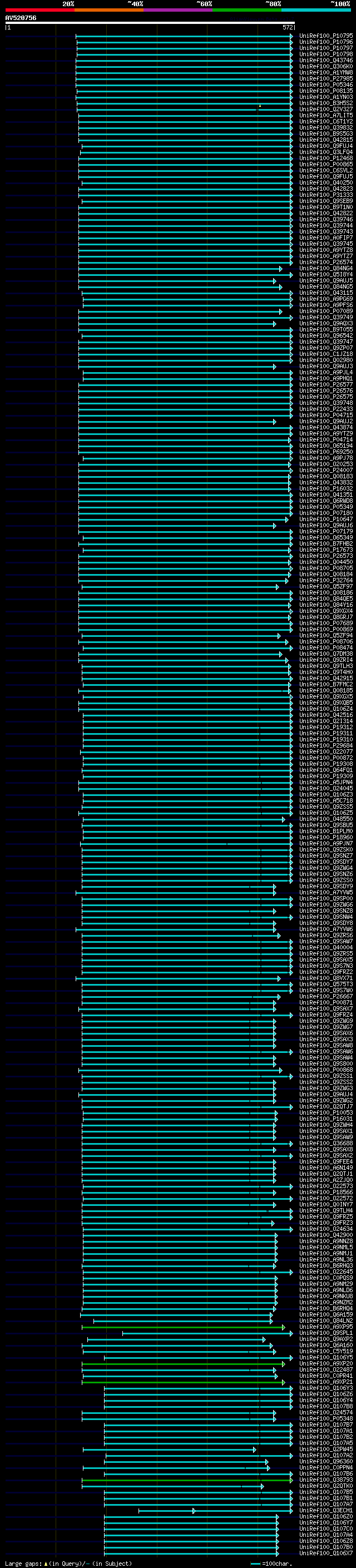The image size is (356, 1568).
Task: Click the UniRef100_A7LIT5 label
Action: (325, 116)
